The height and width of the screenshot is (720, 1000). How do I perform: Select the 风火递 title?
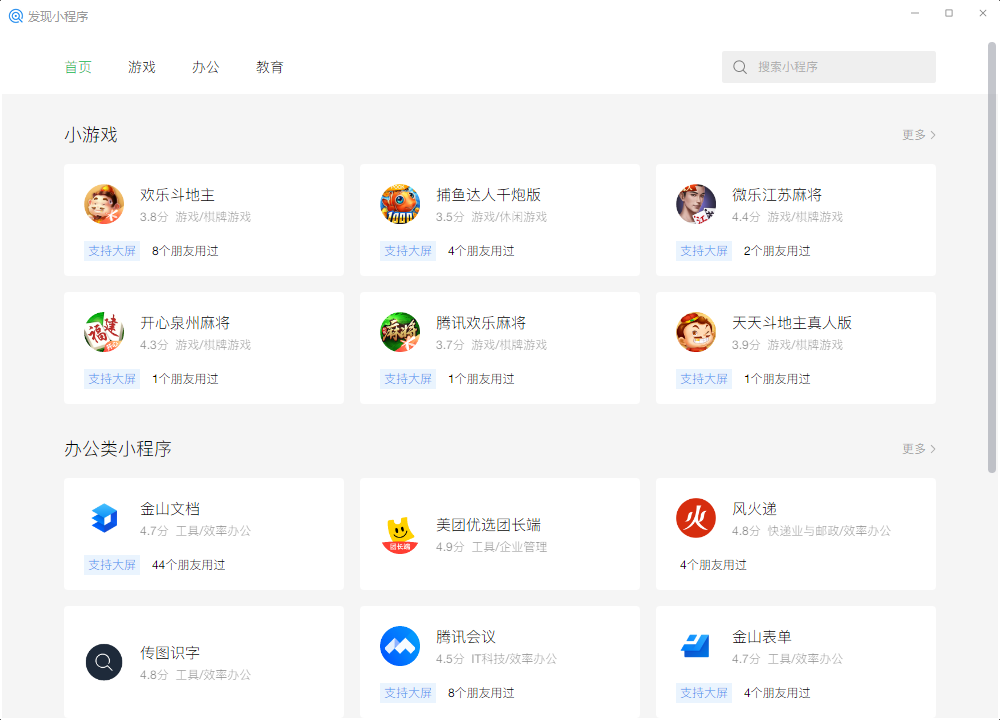754,509
